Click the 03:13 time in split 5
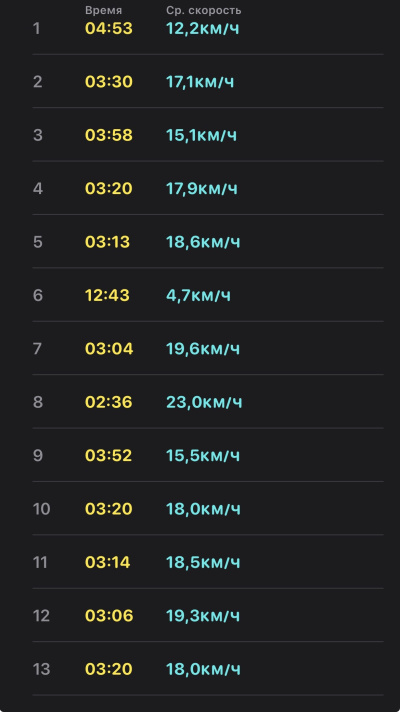This screenshot has width=400, height=712. point(107,242)
